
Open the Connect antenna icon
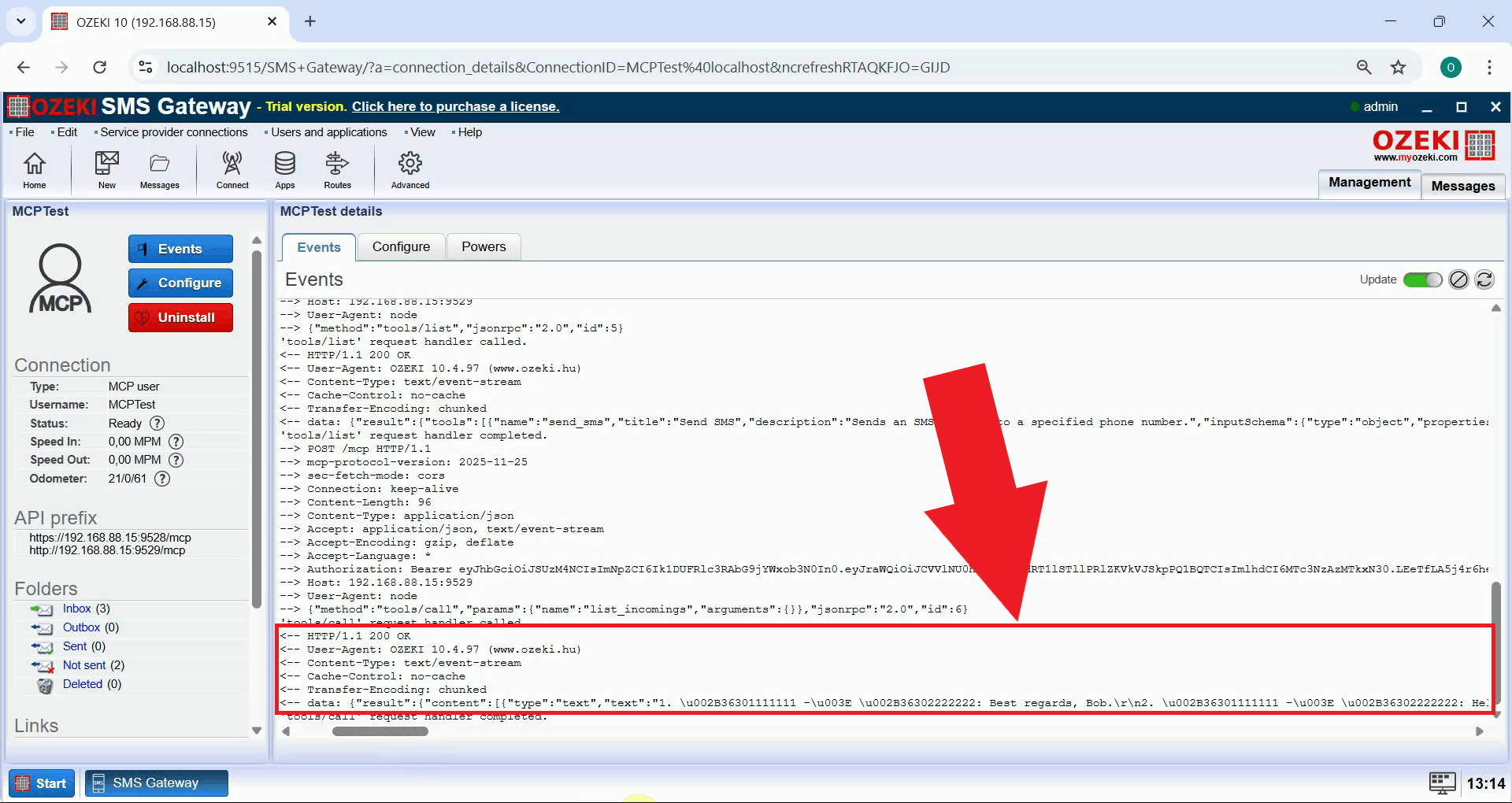232,170
